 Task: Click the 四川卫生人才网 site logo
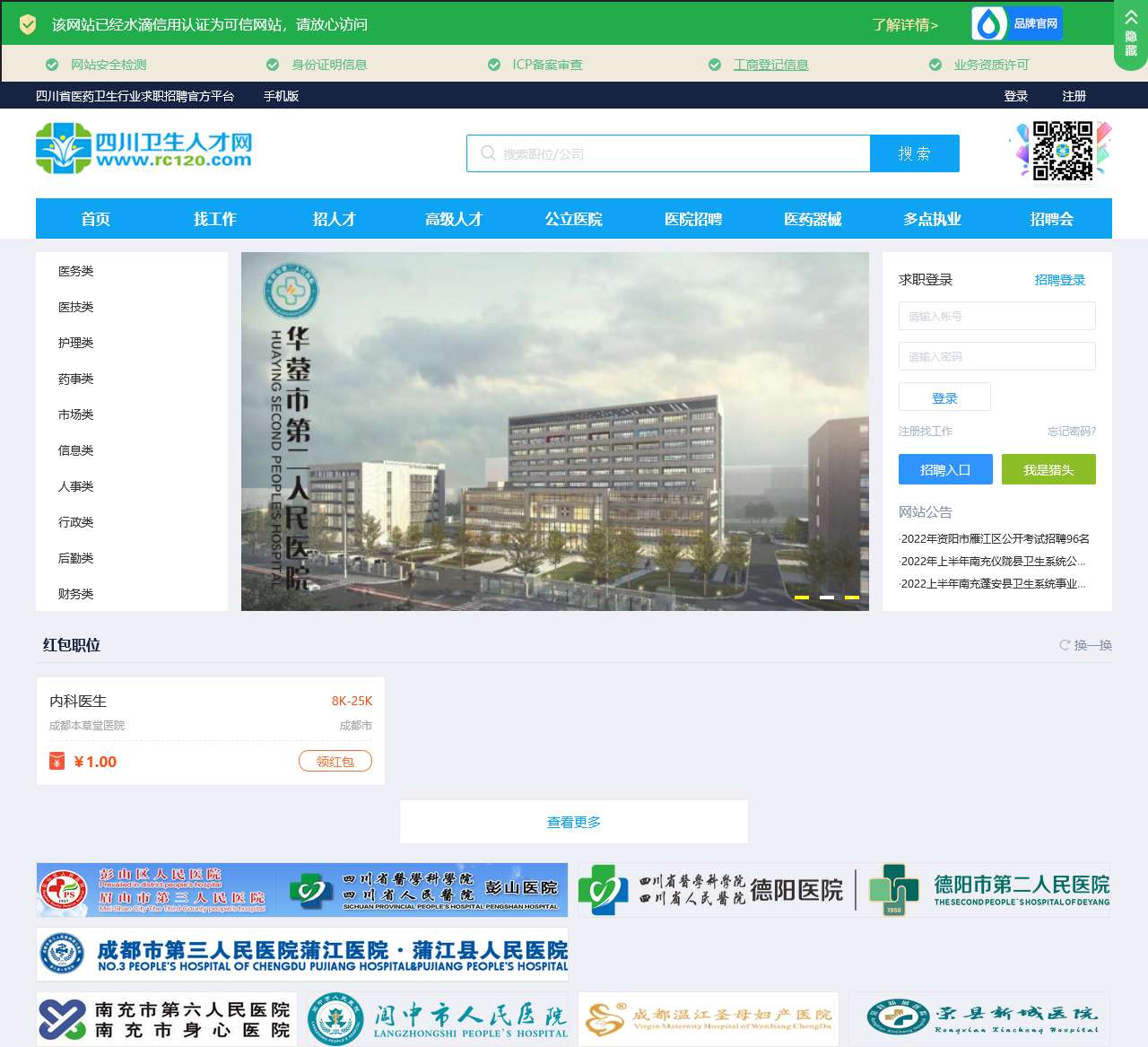(144, 149)
